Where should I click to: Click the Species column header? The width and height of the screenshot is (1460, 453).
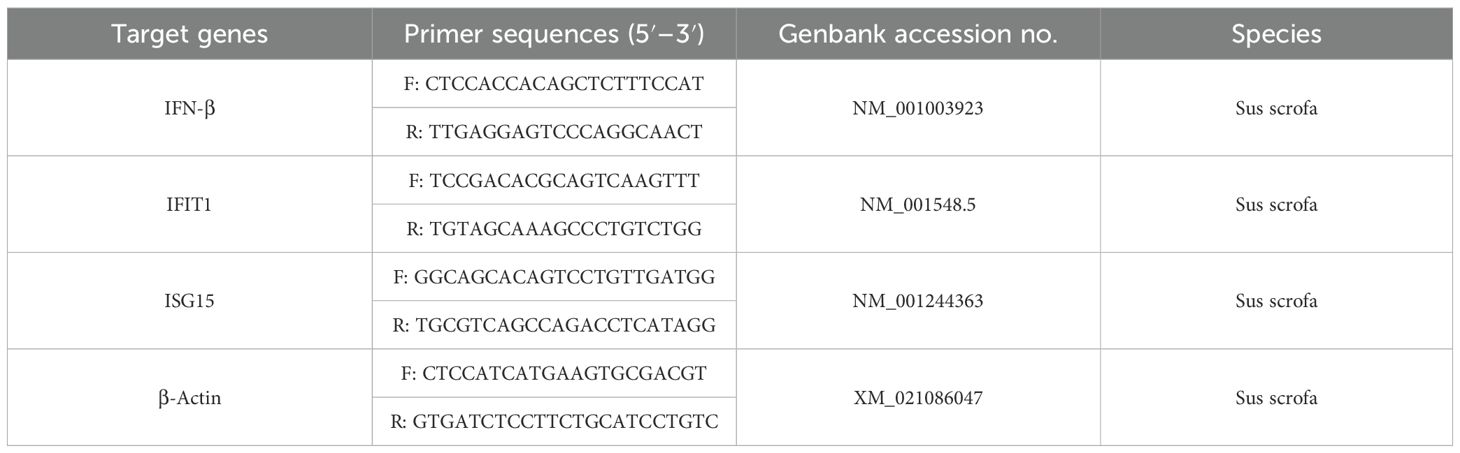[x=1276, y=34]
